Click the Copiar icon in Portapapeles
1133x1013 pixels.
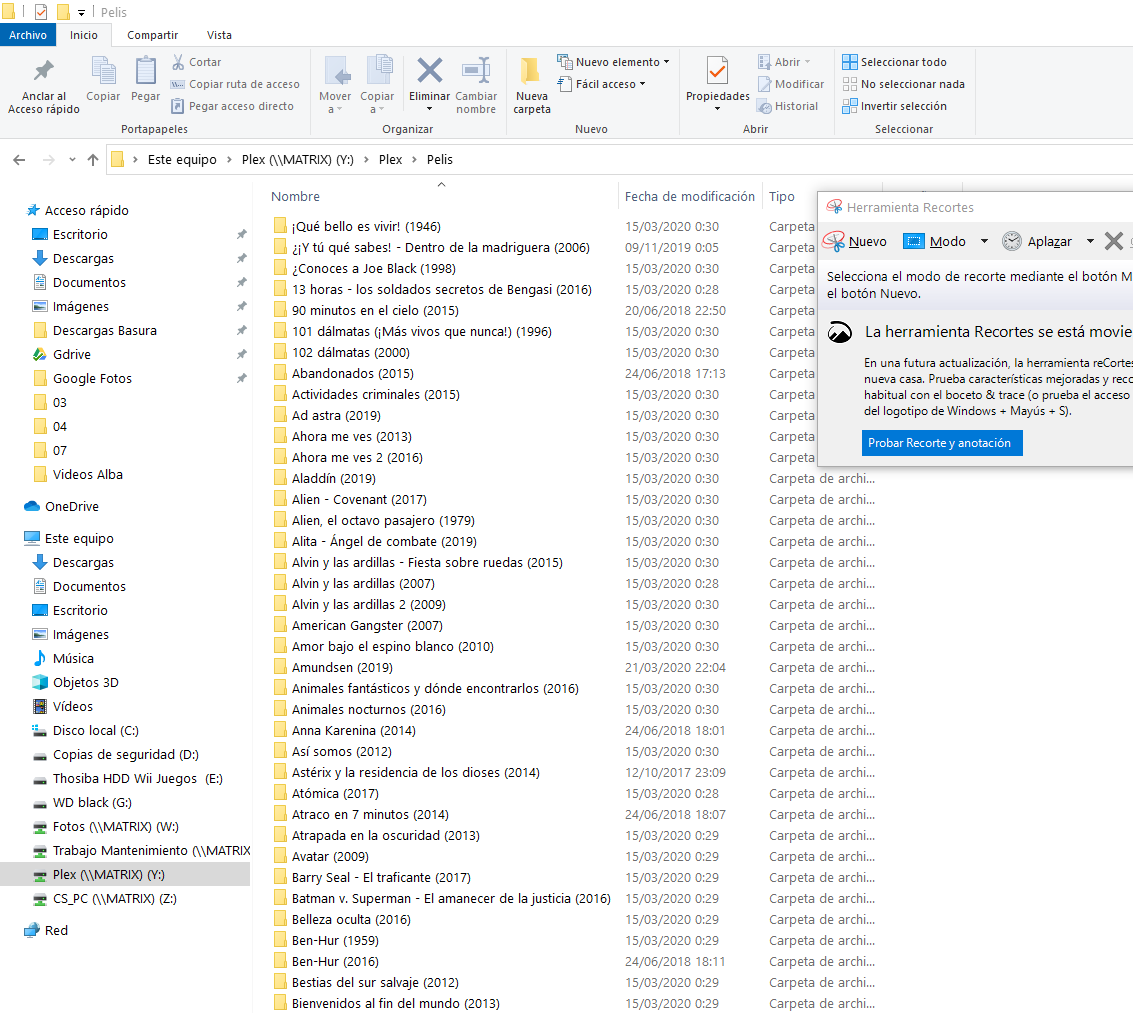[x=103, y=73]
